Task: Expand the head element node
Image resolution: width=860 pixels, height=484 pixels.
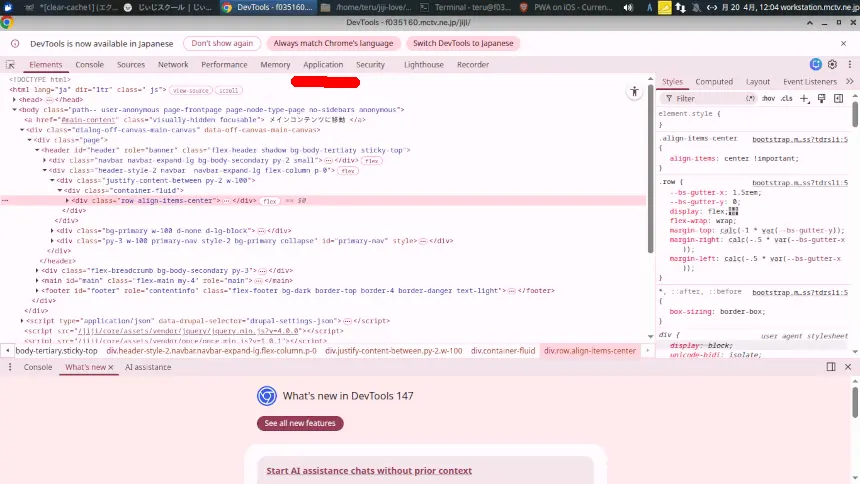Action: [x=14, y=99]
